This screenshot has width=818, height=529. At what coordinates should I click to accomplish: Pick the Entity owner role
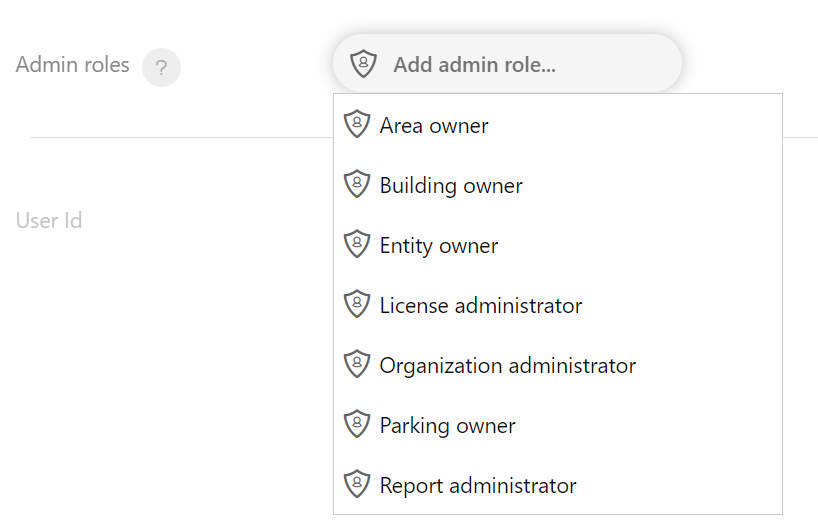(x=558, y=245)
